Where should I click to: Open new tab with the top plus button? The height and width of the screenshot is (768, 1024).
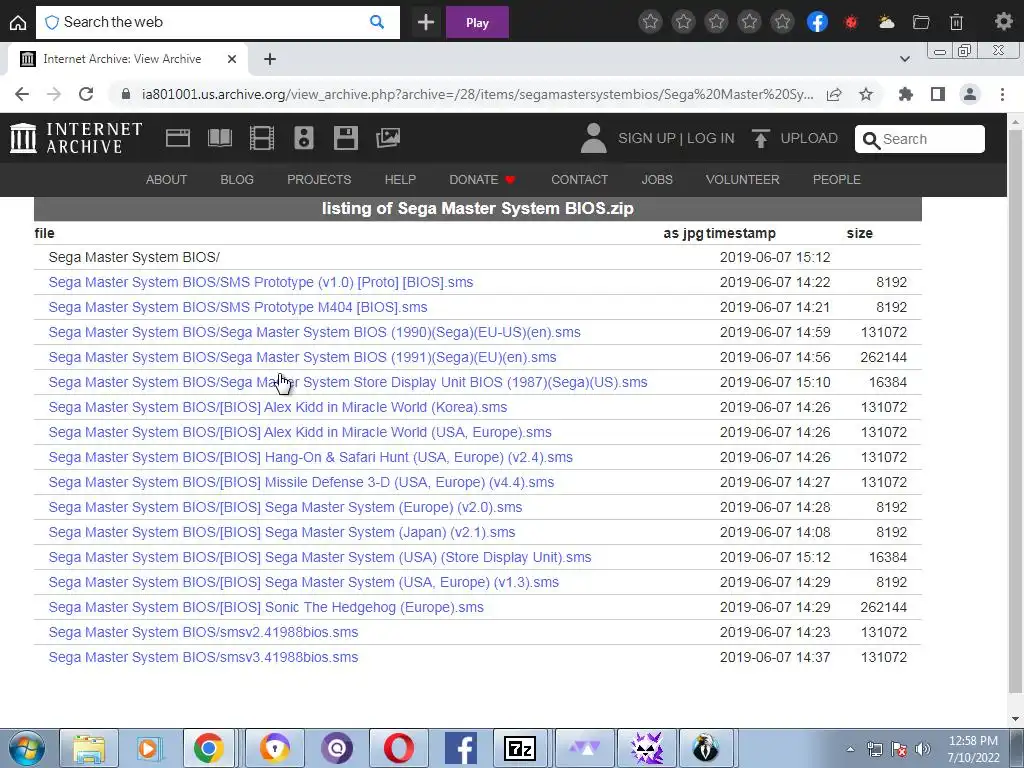[x=426, y=23]
